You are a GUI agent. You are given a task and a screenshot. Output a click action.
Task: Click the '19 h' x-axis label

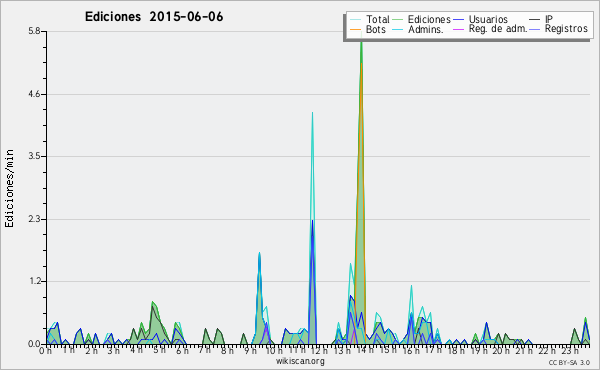(x=479, y=350)
